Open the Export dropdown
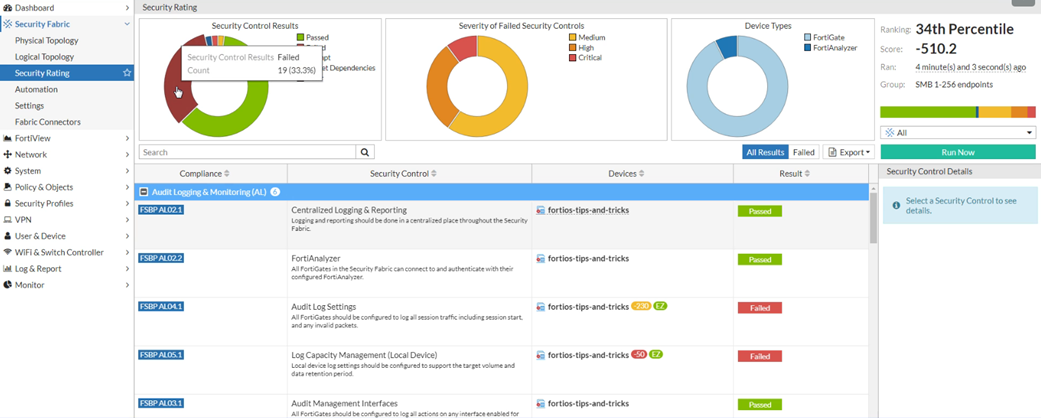The width and height of the screenshot is (1041, 418). click(x=848, y=152)
